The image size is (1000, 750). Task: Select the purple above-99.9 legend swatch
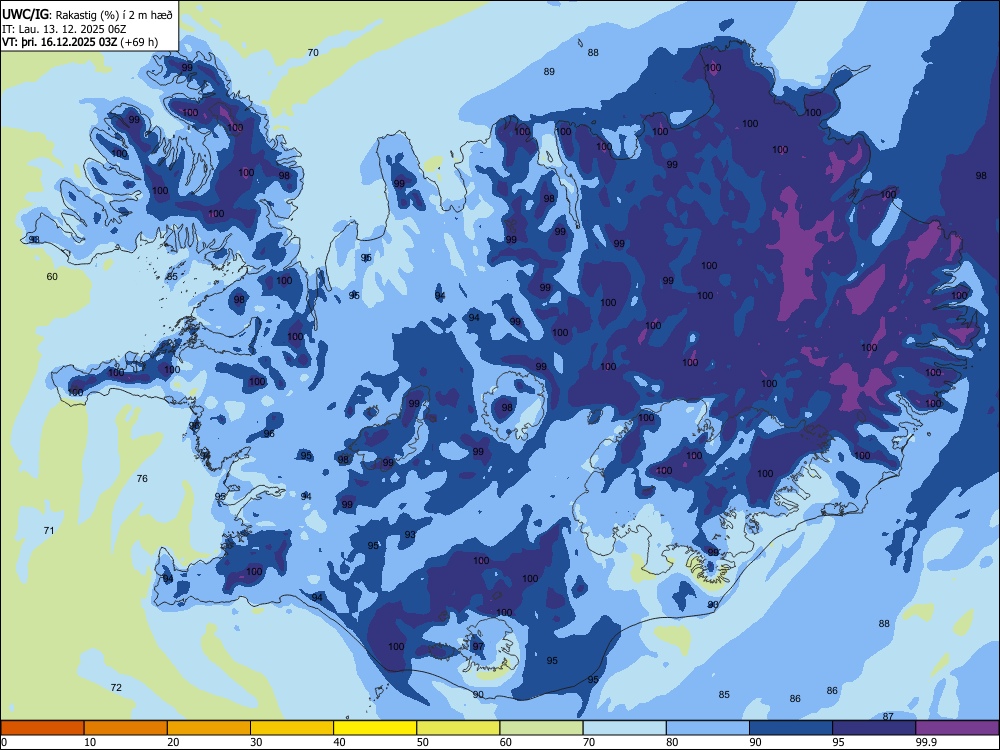point(957,728)
